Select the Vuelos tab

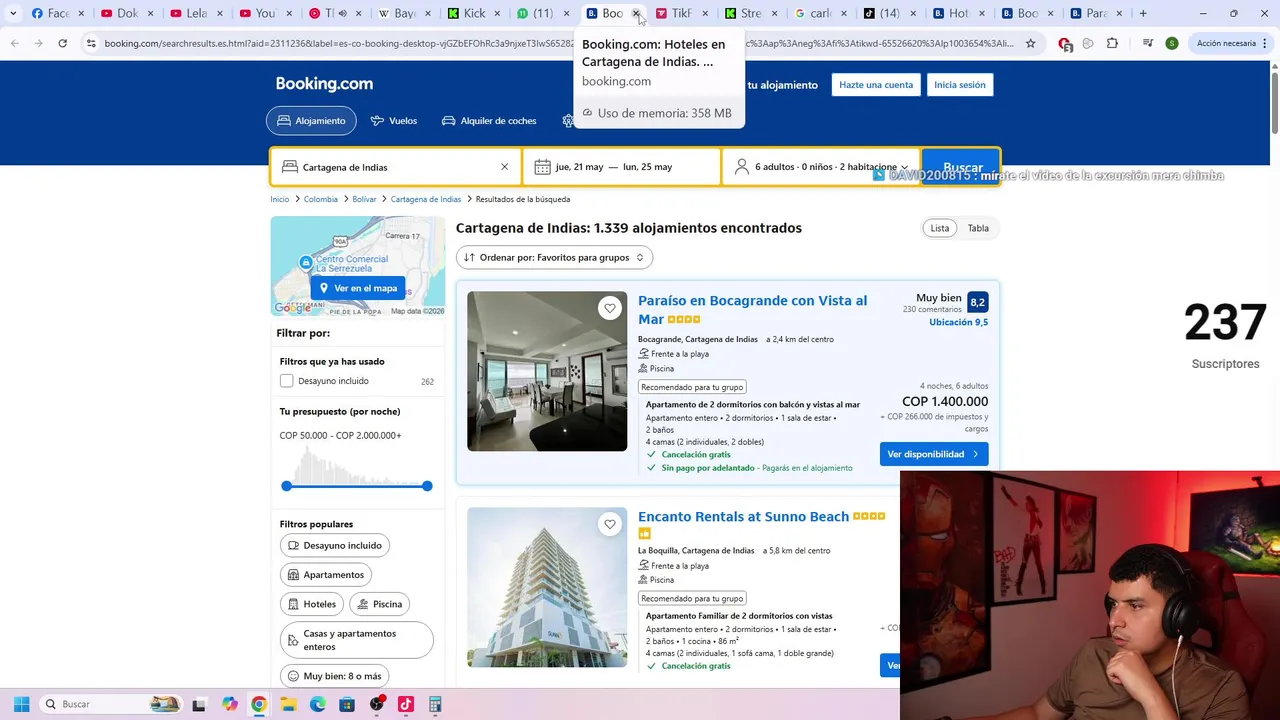point(393,120)
